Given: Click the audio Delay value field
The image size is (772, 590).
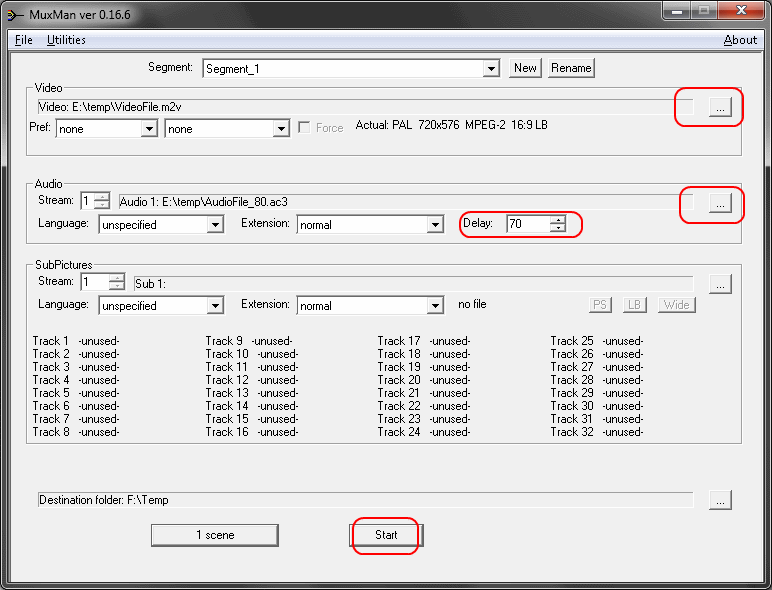Looking at the screenshot, I should point(528,224).
